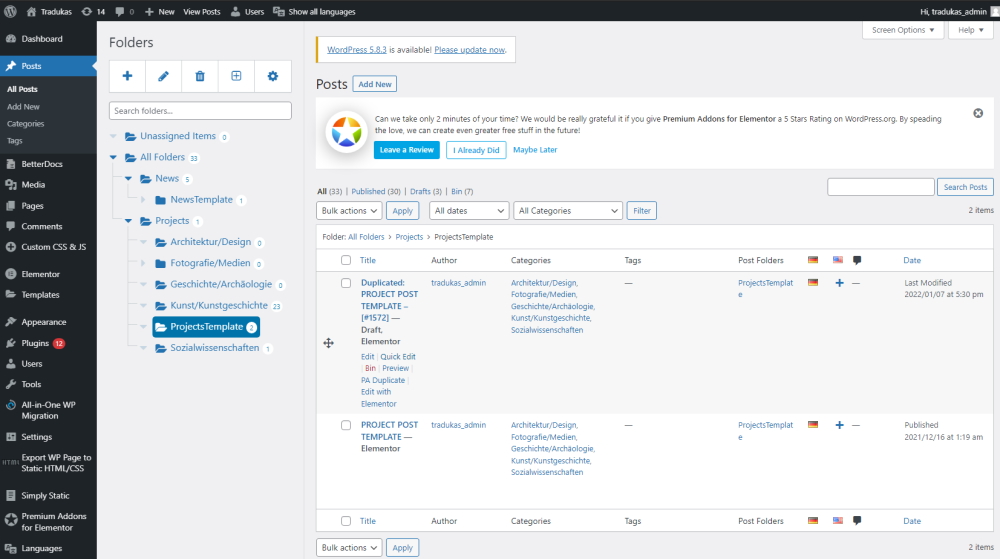This screenshot has height=559, width=1000.
Task: Select the NewsTemplate folder
Action: tap(201, 200)
